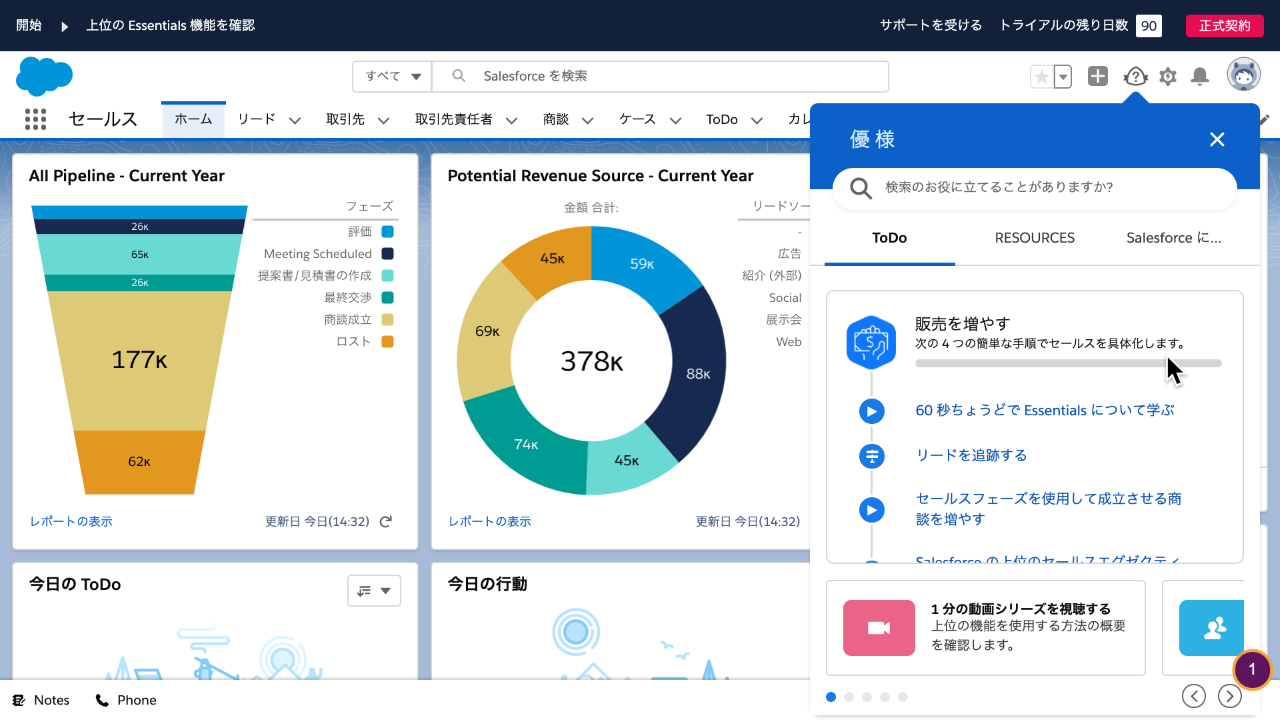Select the ToDo tab in help panel

(890, 238)
